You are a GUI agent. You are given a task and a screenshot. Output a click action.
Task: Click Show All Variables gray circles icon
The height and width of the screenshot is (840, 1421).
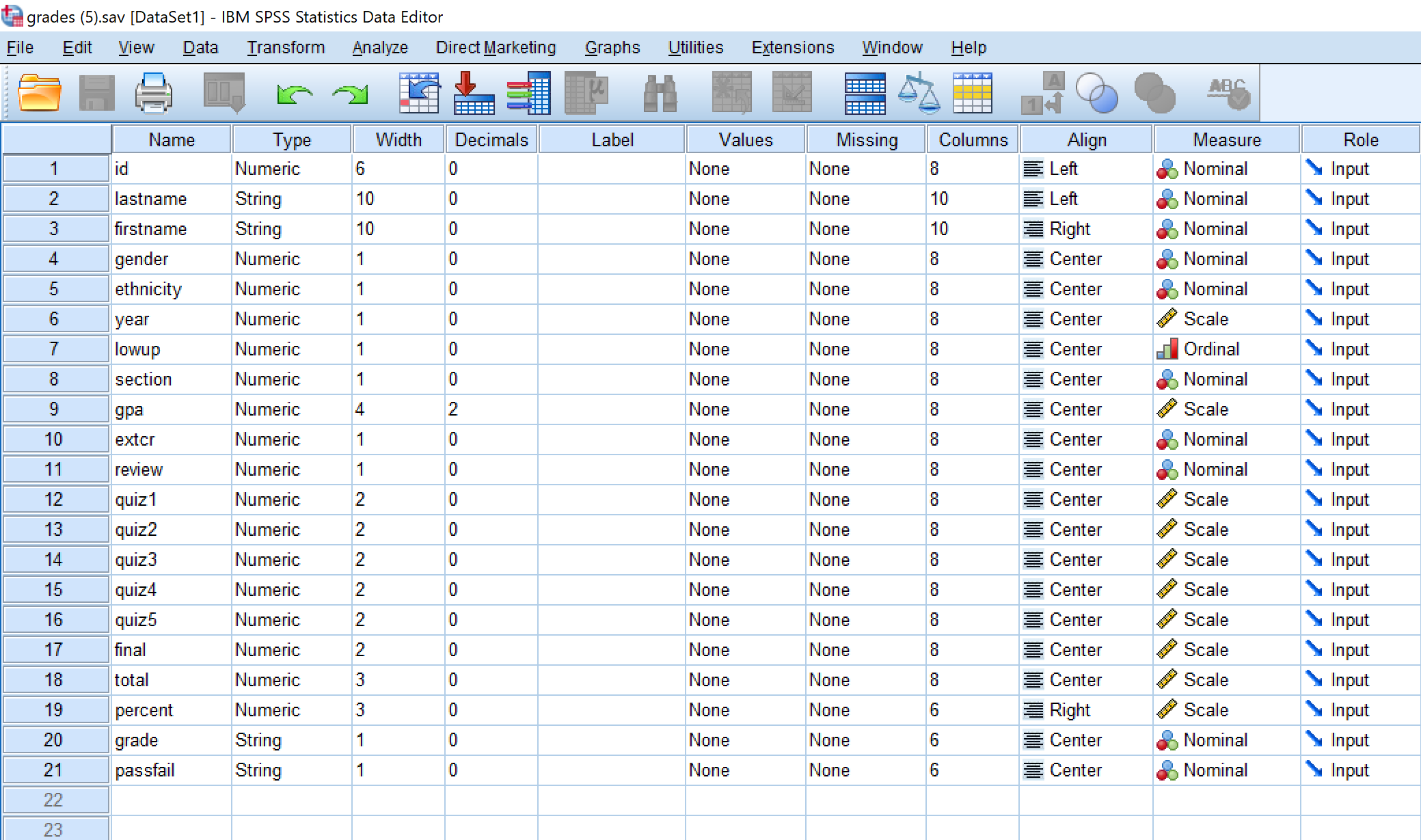click(1154, 93)
